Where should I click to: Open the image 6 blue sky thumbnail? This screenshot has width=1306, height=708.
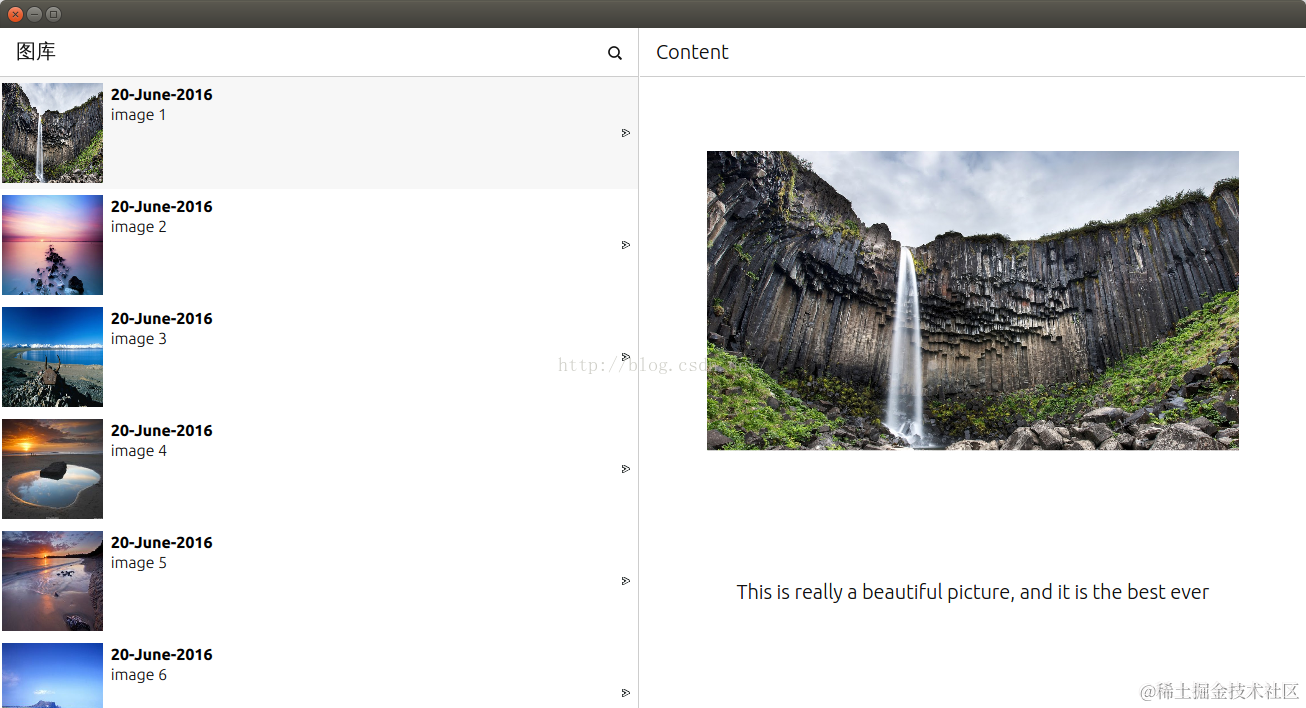[x=52, y=675]
